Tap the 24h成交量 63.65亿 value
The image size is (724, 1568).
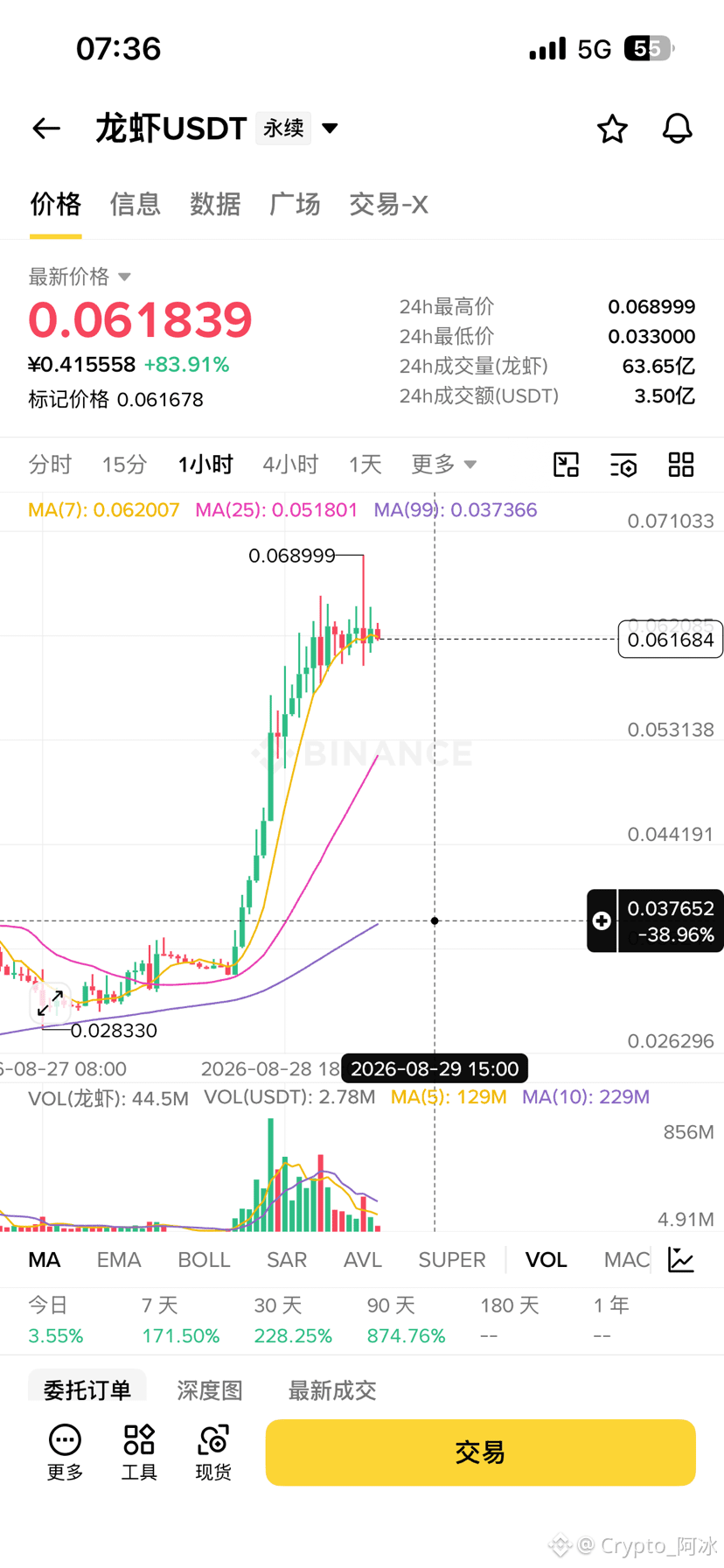(658, 367)
